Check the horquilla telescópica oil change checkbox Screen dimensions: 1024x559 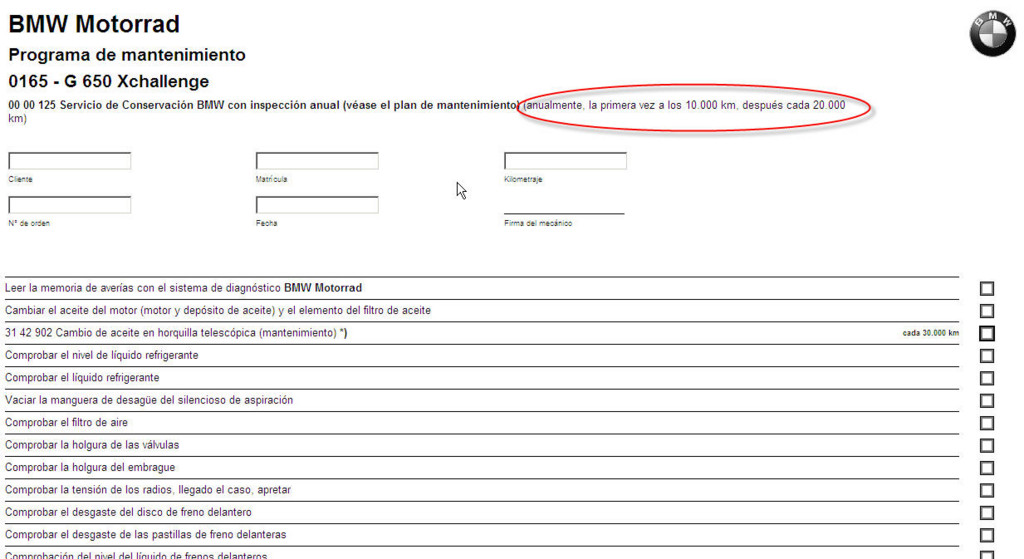pos(987,333)
